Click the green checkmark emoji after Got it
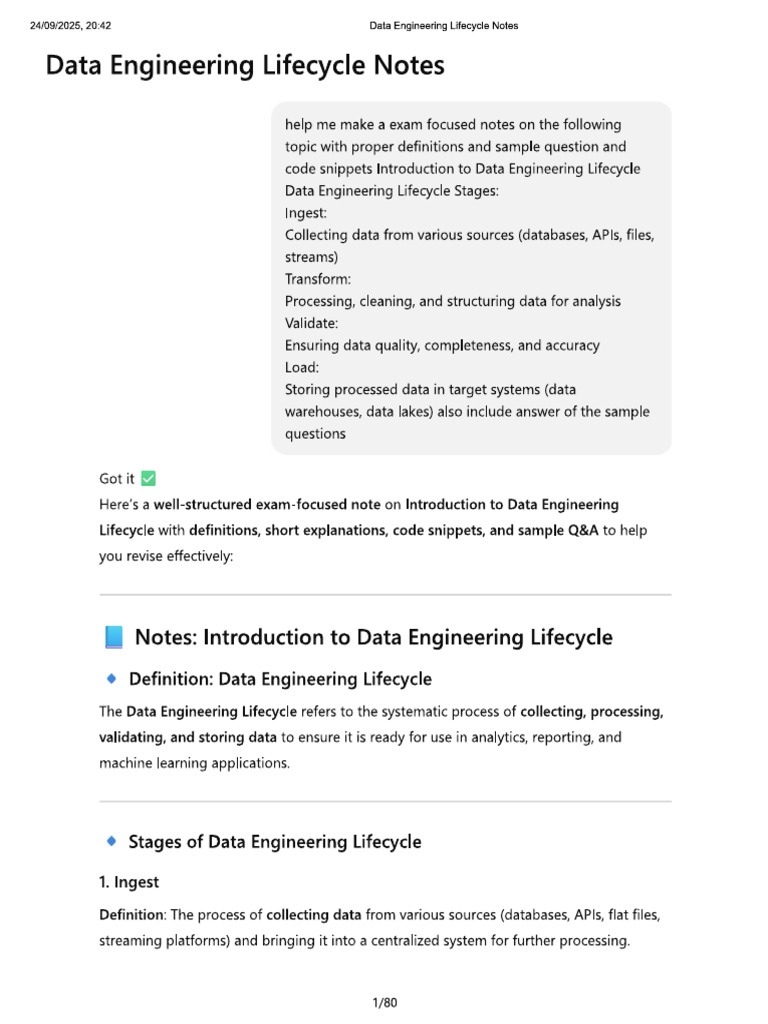The height and width of the screenshot is (1024, 768). click(148, 479)
